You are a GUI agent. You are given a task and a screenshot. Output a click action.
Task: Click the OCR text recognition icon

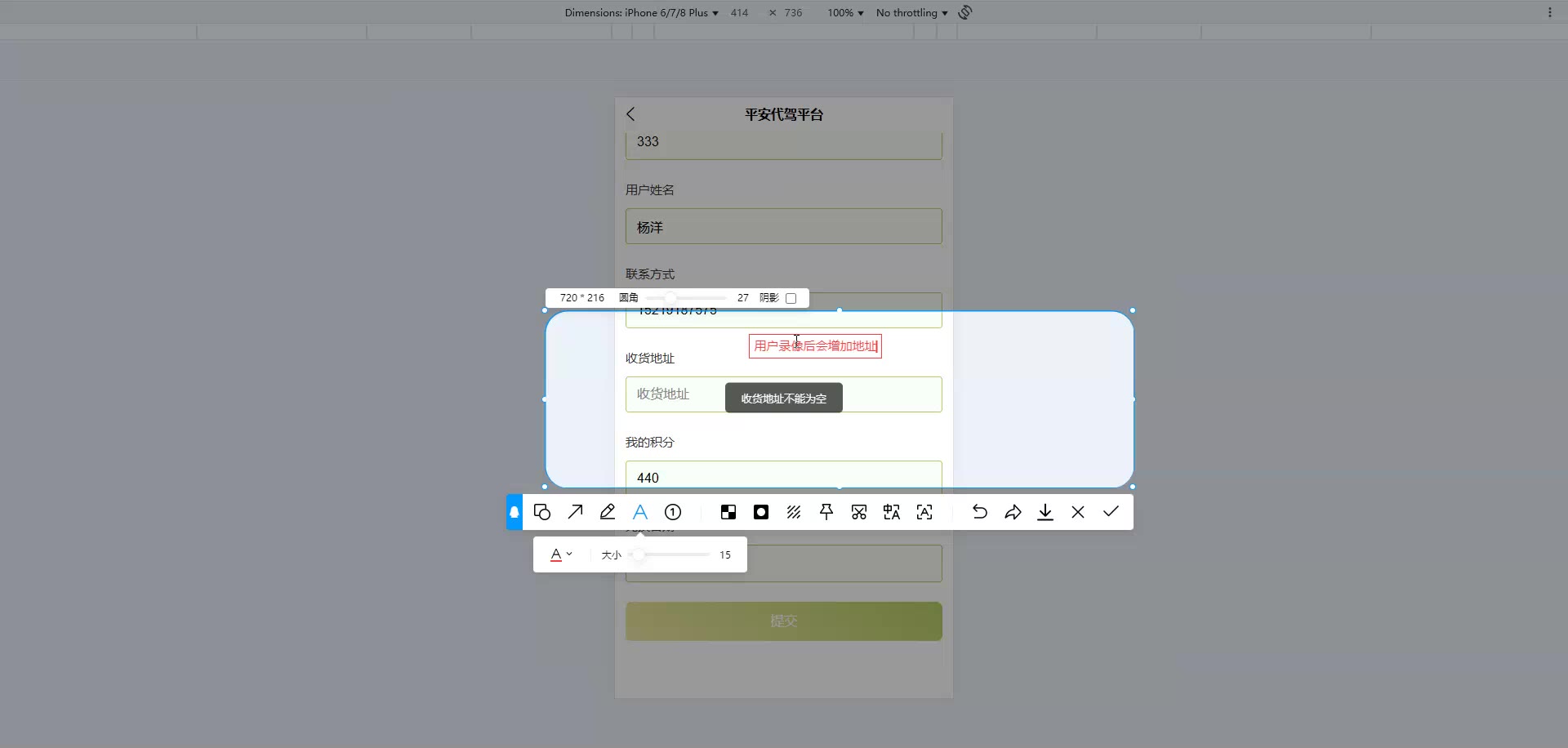pyautogui.click(x=924, y=512)
